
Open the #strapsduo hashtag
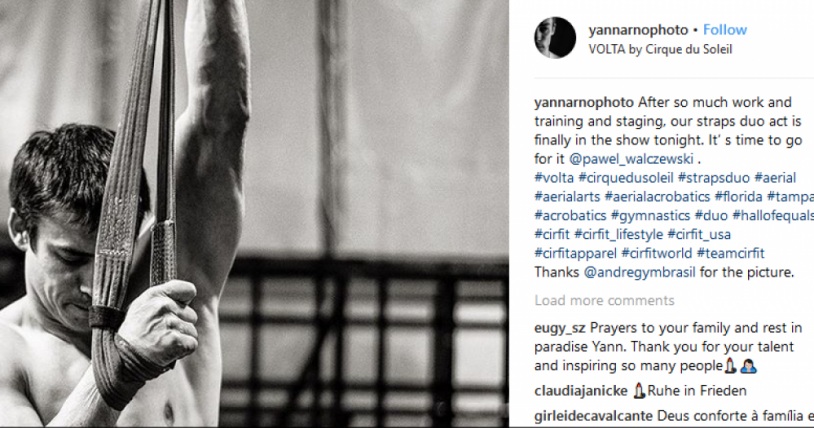coord(714,178)
